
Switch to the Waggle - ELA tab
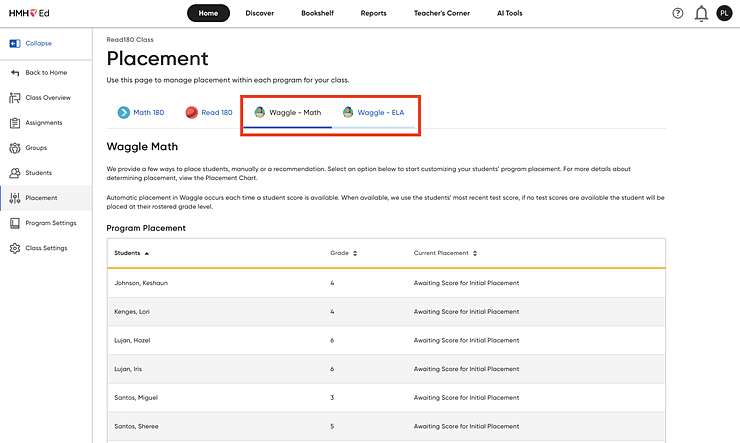pyautogui.click(x=373, y=113)
